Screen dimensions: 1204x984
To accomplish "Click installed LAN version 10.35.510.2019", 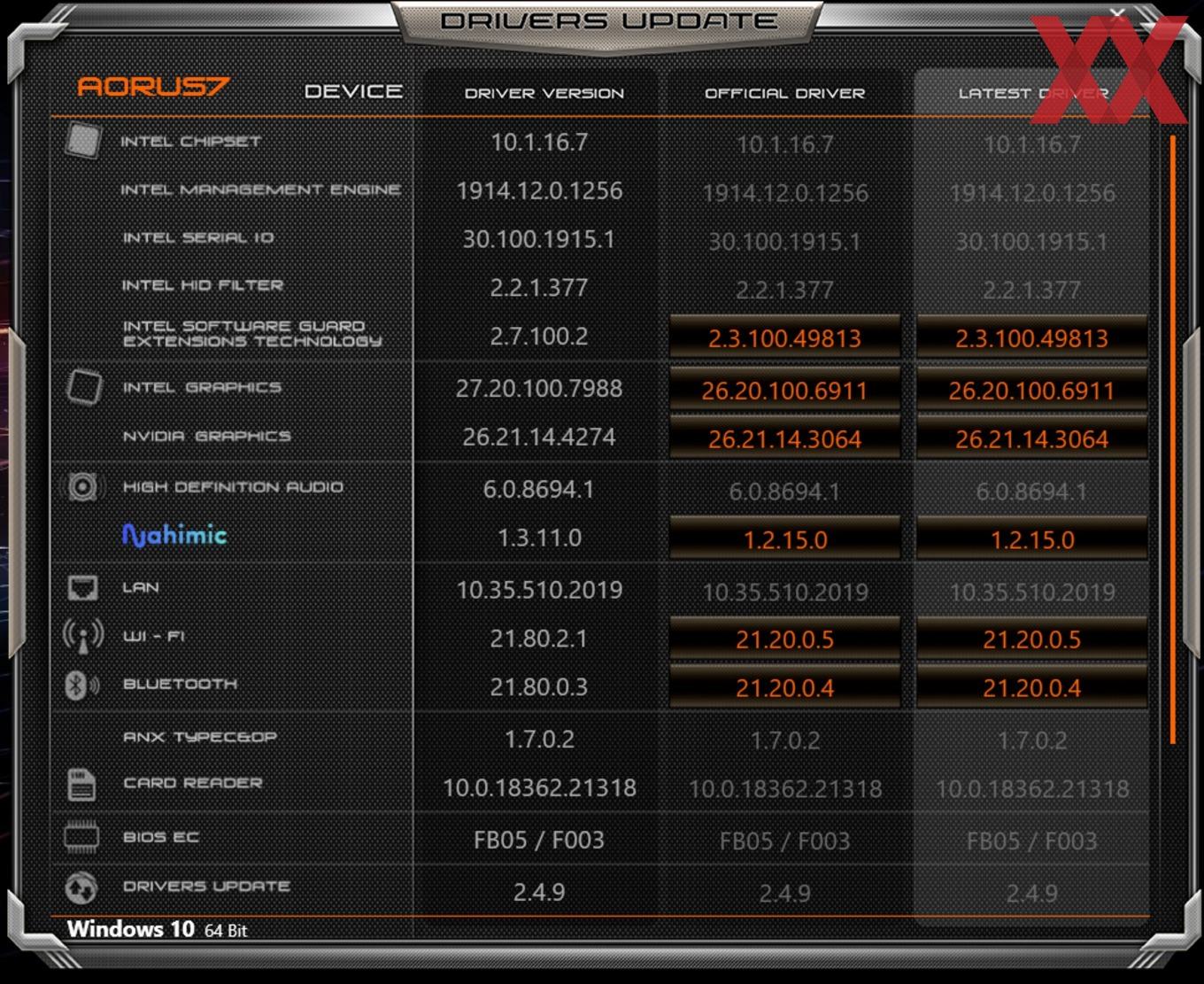I will pos(539,590).
